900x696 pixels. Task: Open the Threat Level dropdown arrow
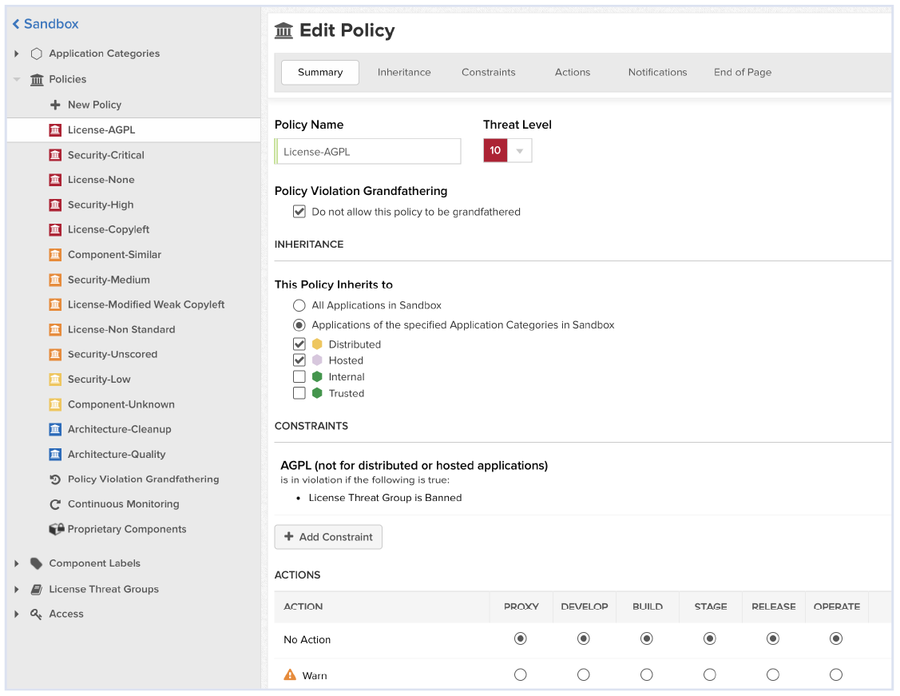[519, 151]
